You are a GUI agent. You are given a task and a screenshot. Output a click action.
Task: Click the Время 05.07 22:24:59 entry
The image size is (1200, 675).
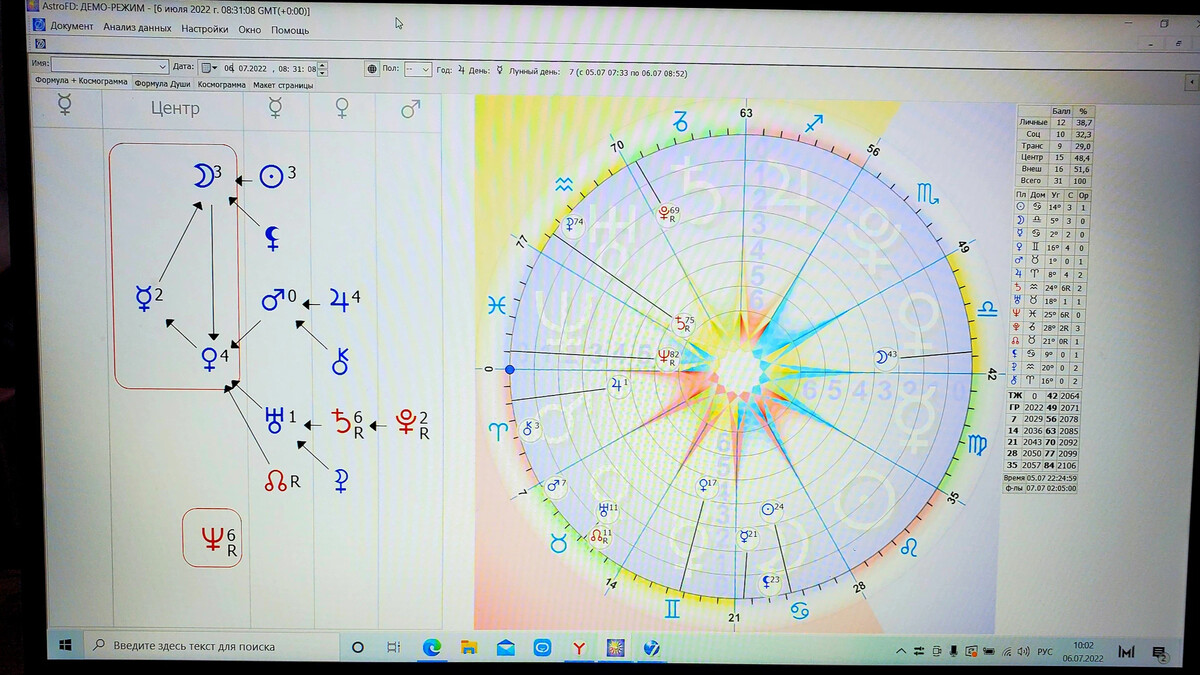click(1042, 479)
